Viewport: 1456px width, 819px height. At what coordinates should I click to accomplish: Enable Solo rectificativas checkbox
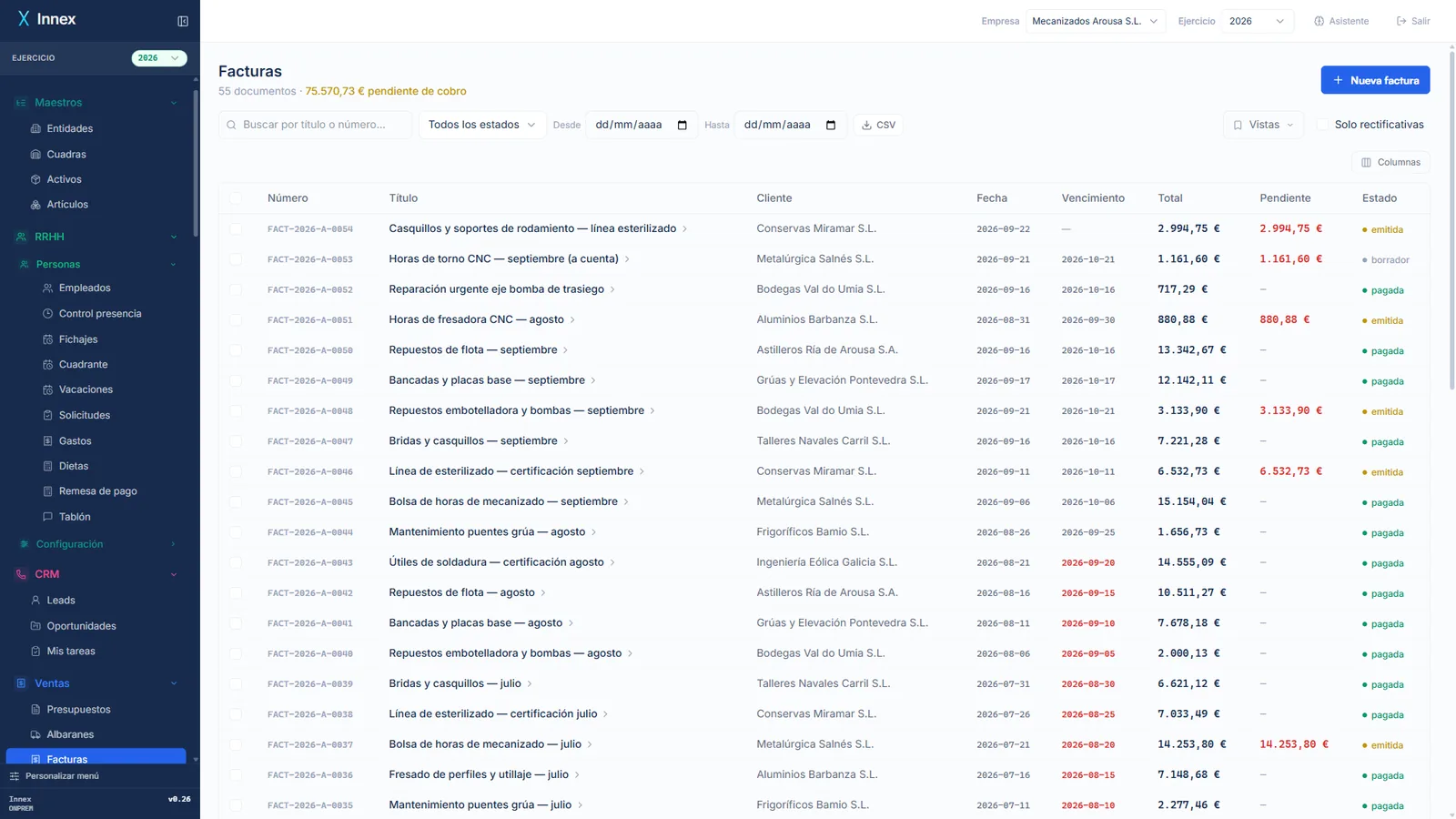pyautogui.click(x=1323, y=125)
